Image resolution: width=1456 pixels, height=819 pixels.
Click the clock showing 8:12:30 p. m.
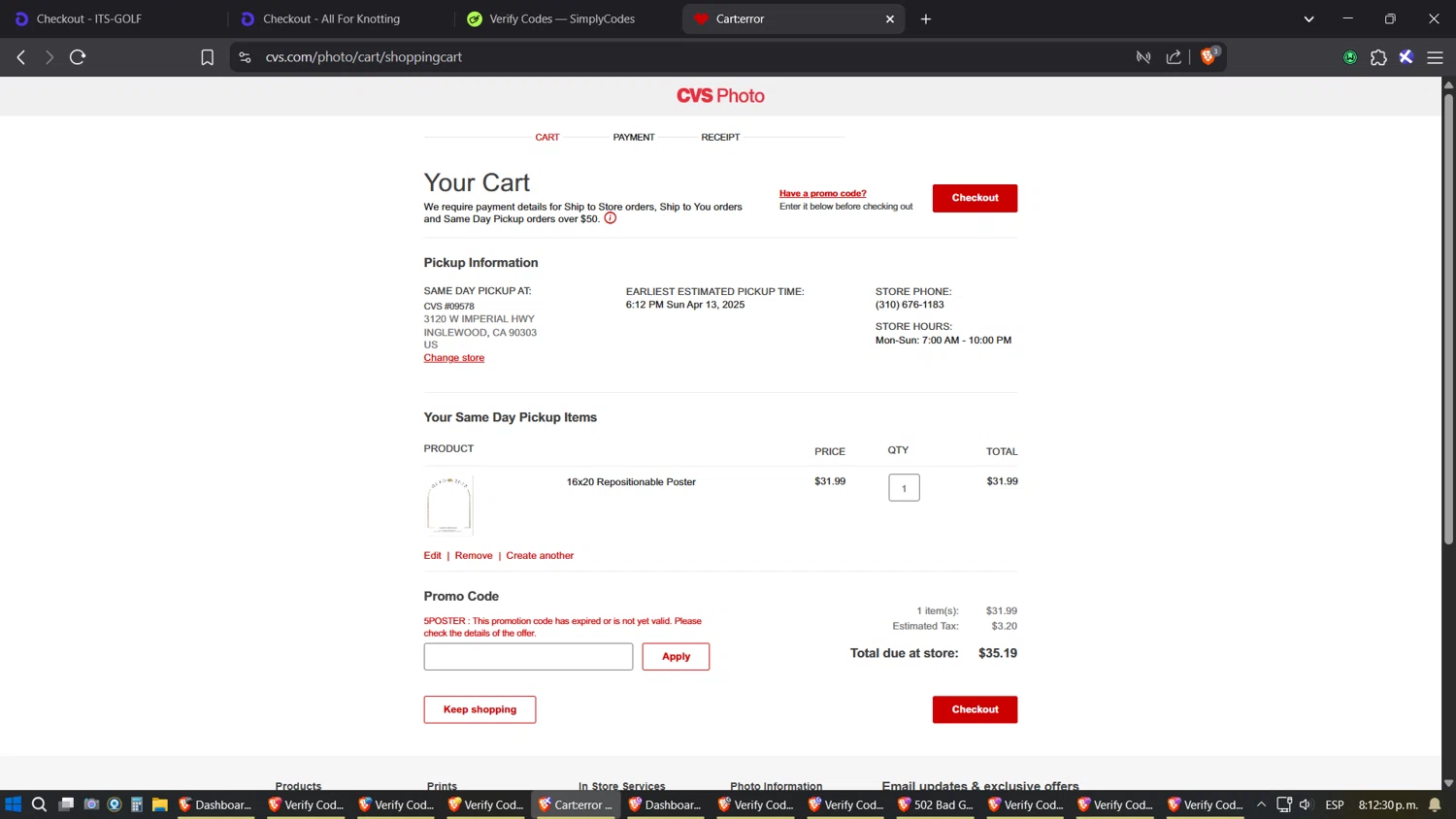point(1388,804)
